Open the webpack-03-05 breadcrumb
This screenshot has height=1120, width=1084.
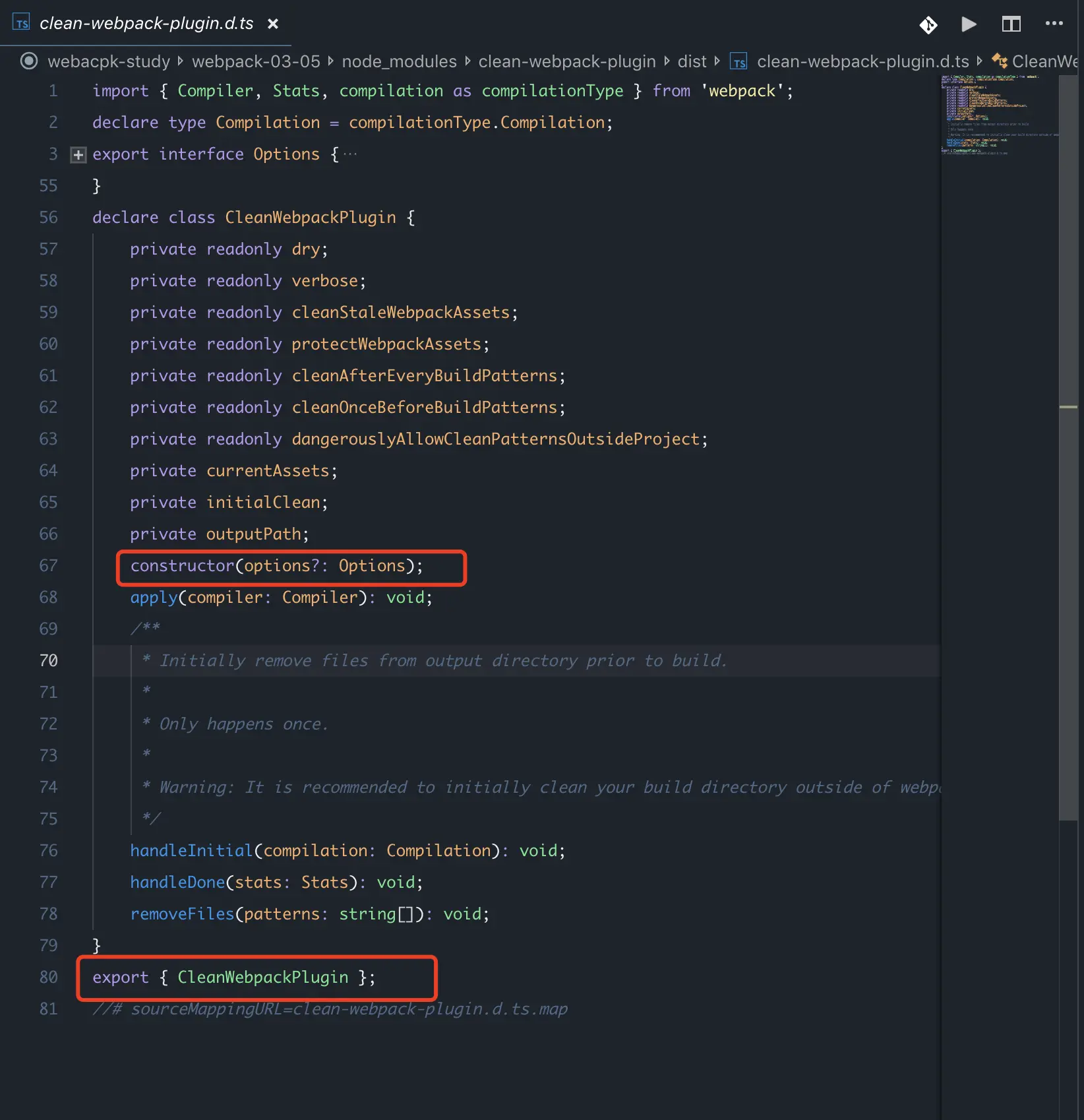pos(256,61)
